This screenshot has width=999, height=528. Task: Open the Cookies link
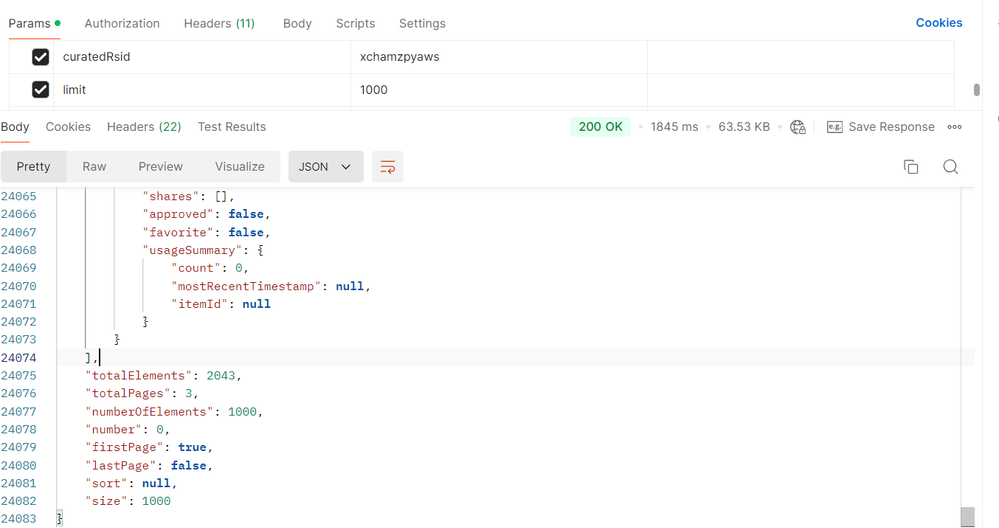point(938,23)
